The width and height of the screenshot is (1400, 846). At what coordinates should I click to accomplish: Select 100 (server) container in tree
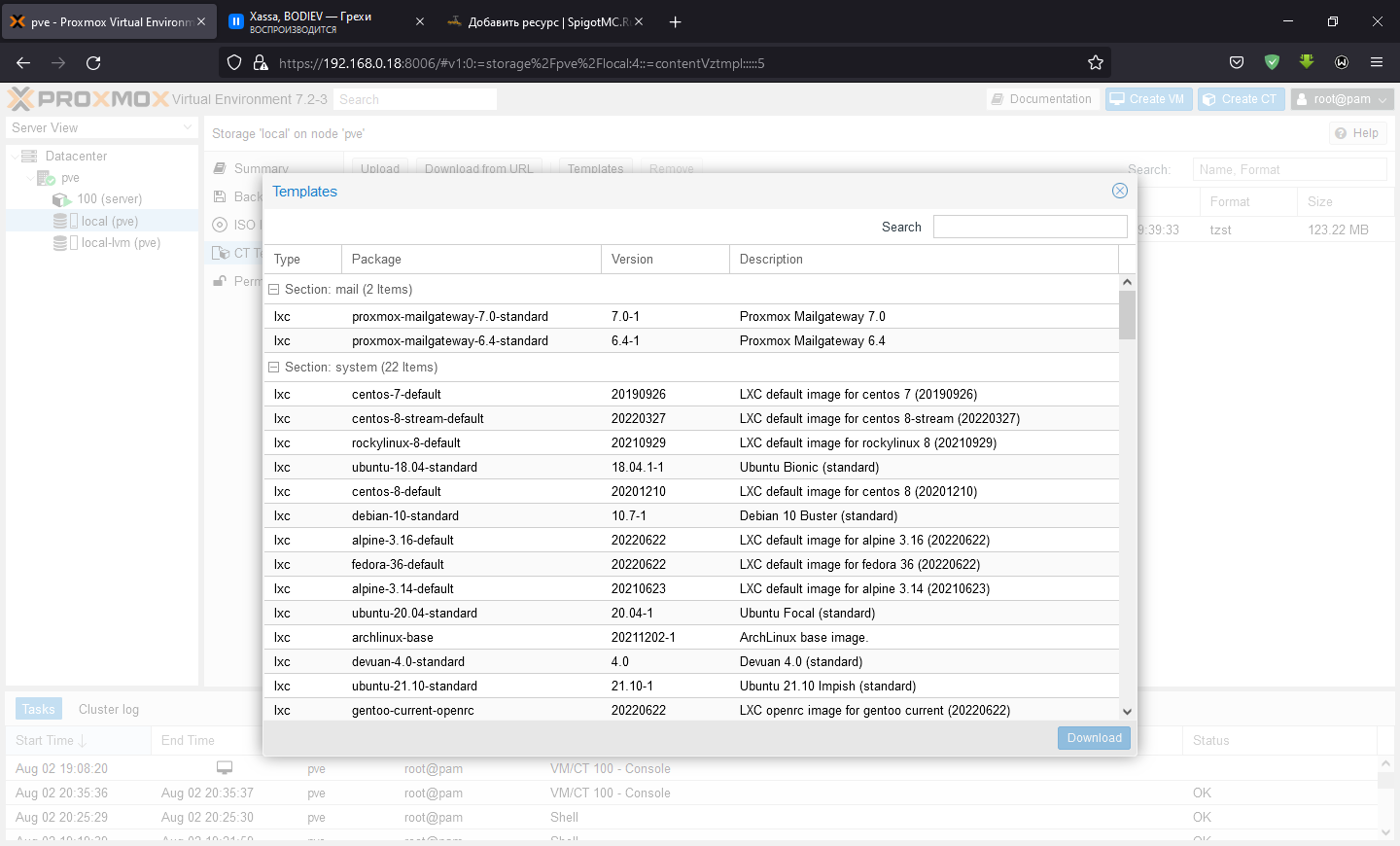[109, 199]
